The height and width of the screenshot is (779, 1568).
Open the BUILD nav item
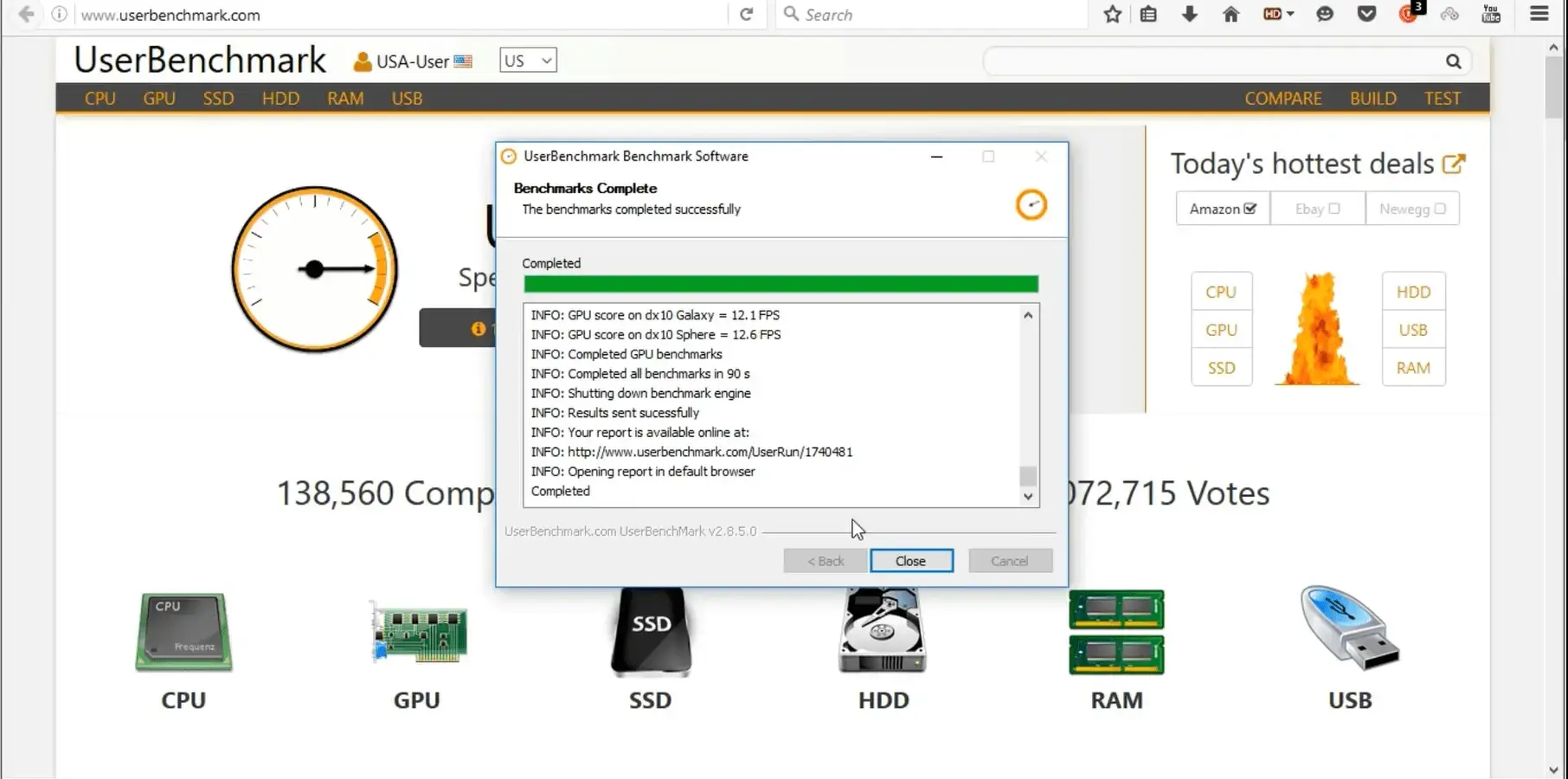point(1373,99)
